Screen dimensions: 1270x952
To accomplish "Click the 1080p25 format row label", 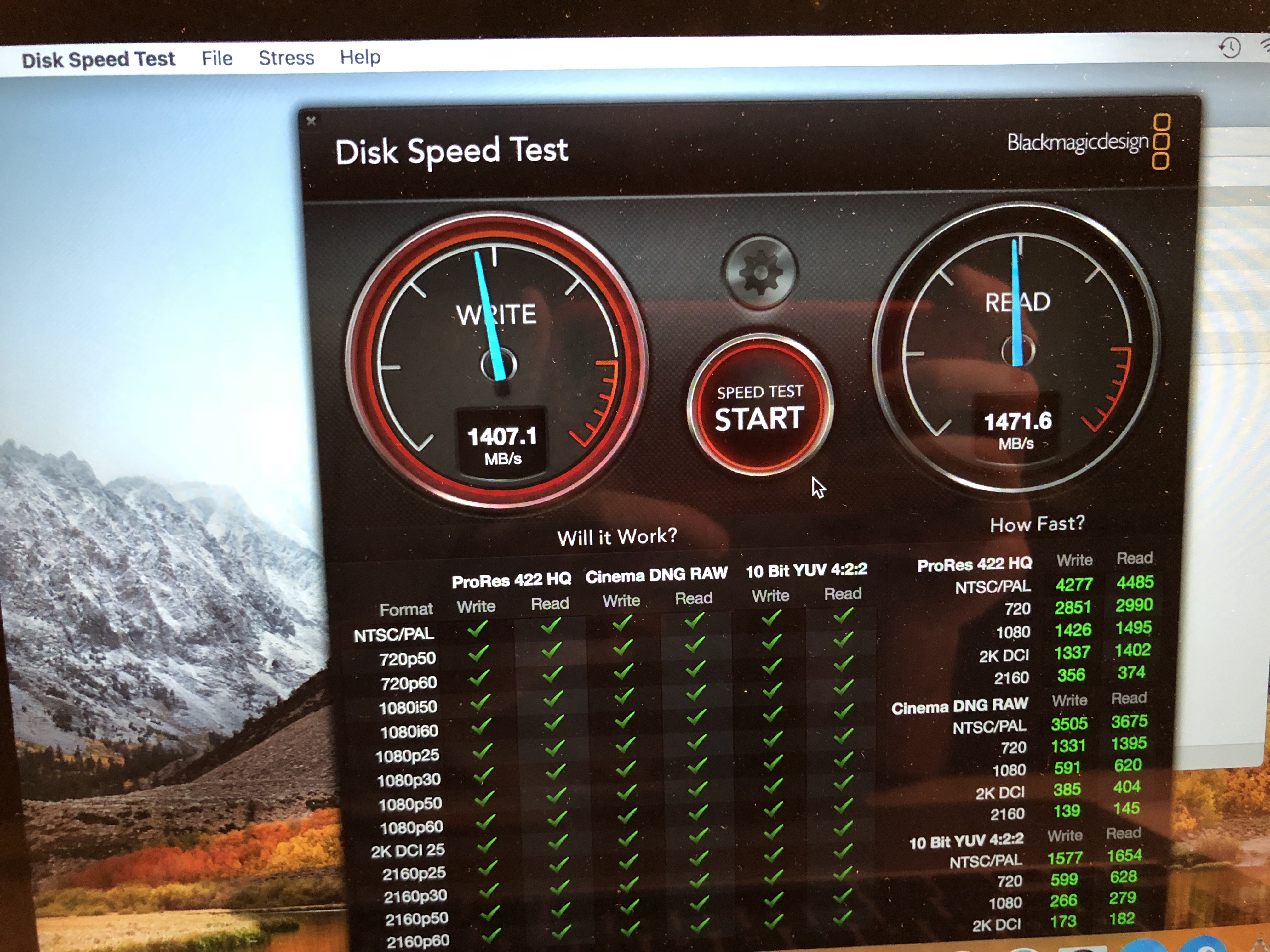I will click(x=408, y=756).
